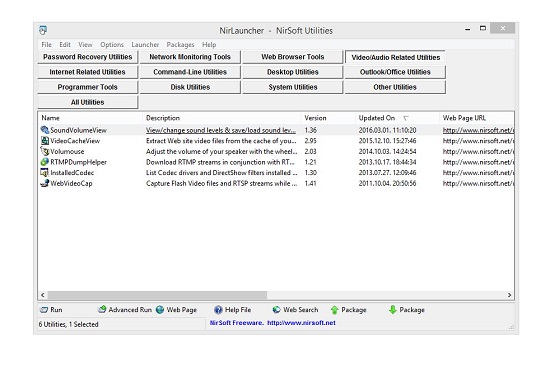550x372 pixels.
Task: Open the SoundVolumeView web page URL link
Action: [478, 130]
